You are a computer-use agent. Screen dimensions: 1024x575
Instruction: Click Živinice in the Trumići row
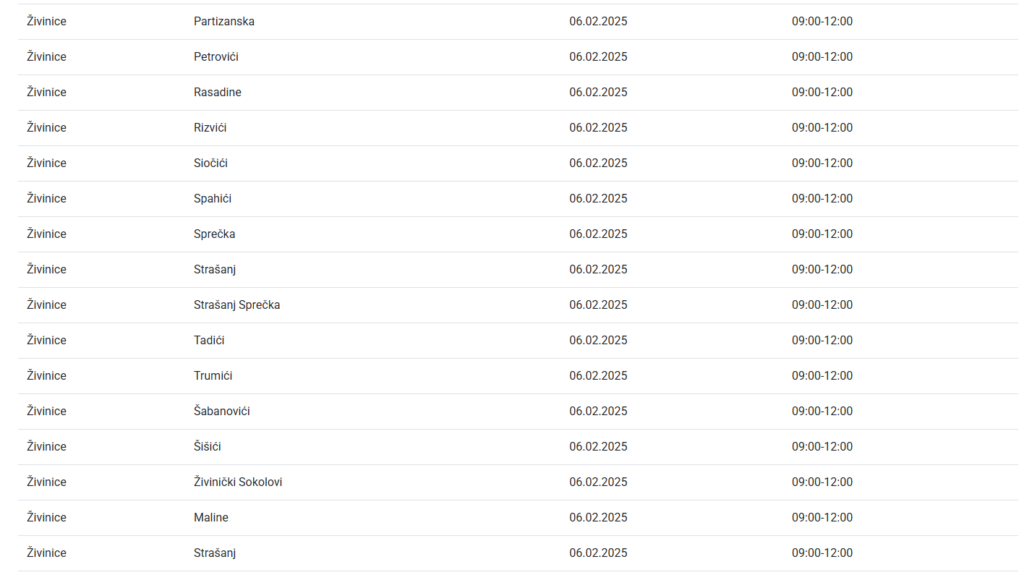point(47,376)
